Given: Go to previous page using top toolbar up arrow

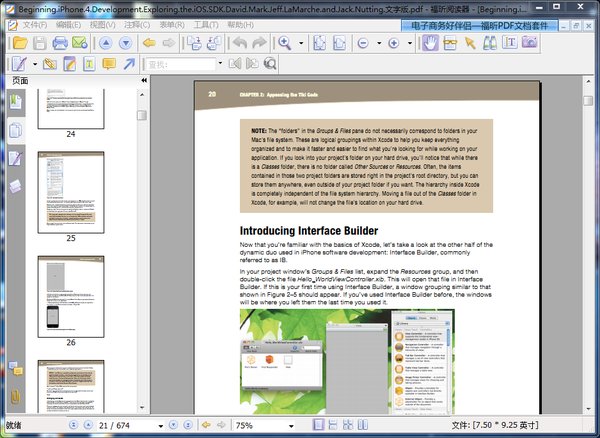Looking at the screenshot, I should [106, 43].
